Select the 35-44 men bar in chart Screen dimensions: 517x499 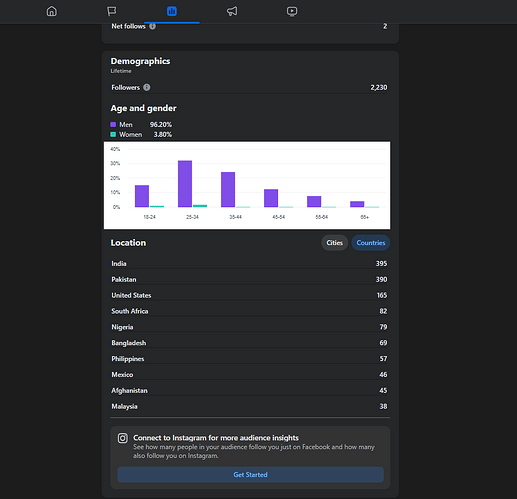click(228, 189)
